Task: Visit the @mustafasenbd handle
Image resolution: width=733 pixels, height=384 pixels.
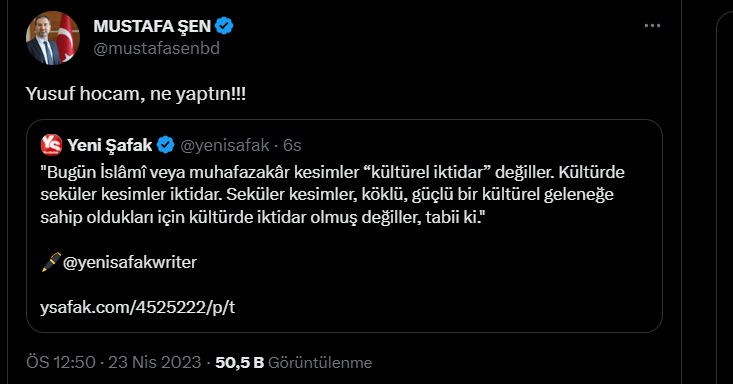Action: coord(157,48)
